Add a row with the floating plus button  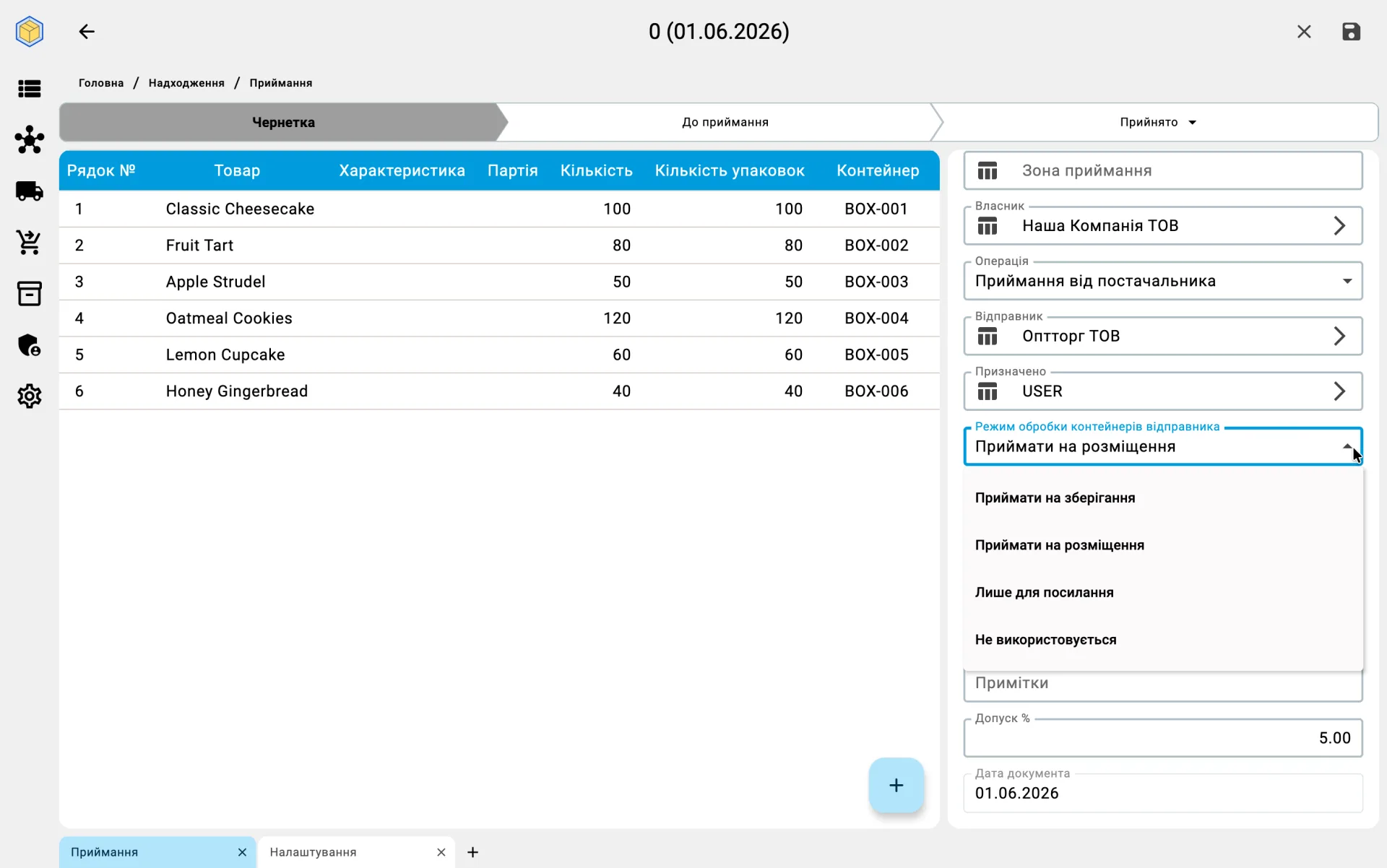point(896,785)
